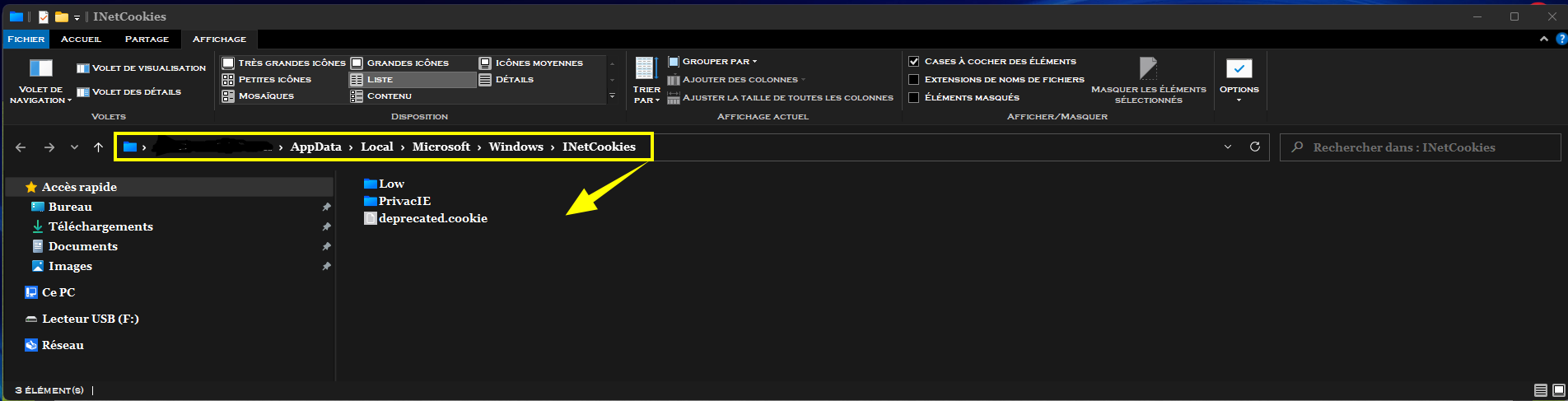The width and height of the screenshot is (1568, 401).
Task: Unpin Documents using its pin icon
Action: click(x=326, y=246)
